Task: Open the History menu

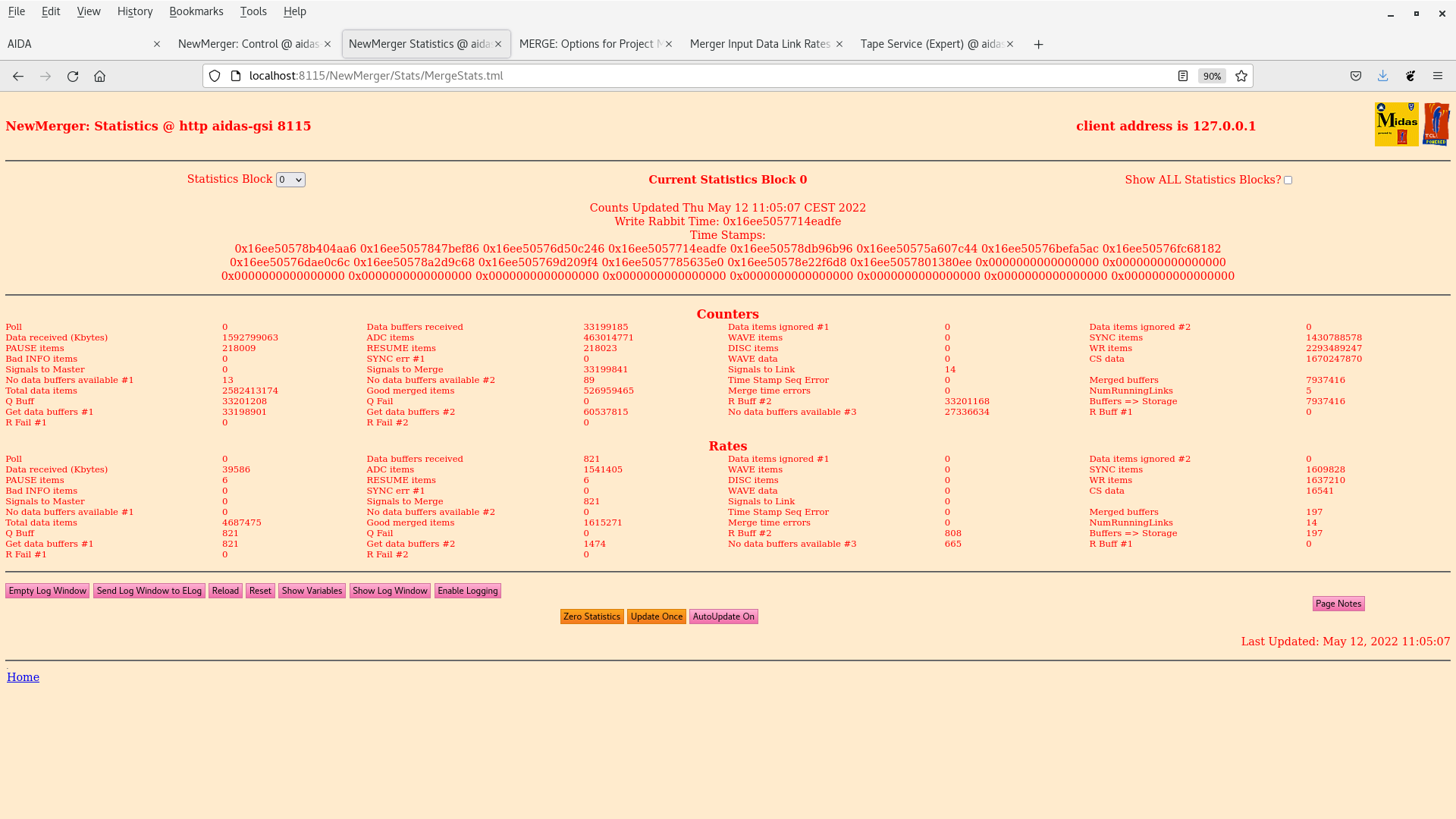Action: pos(135,11)
